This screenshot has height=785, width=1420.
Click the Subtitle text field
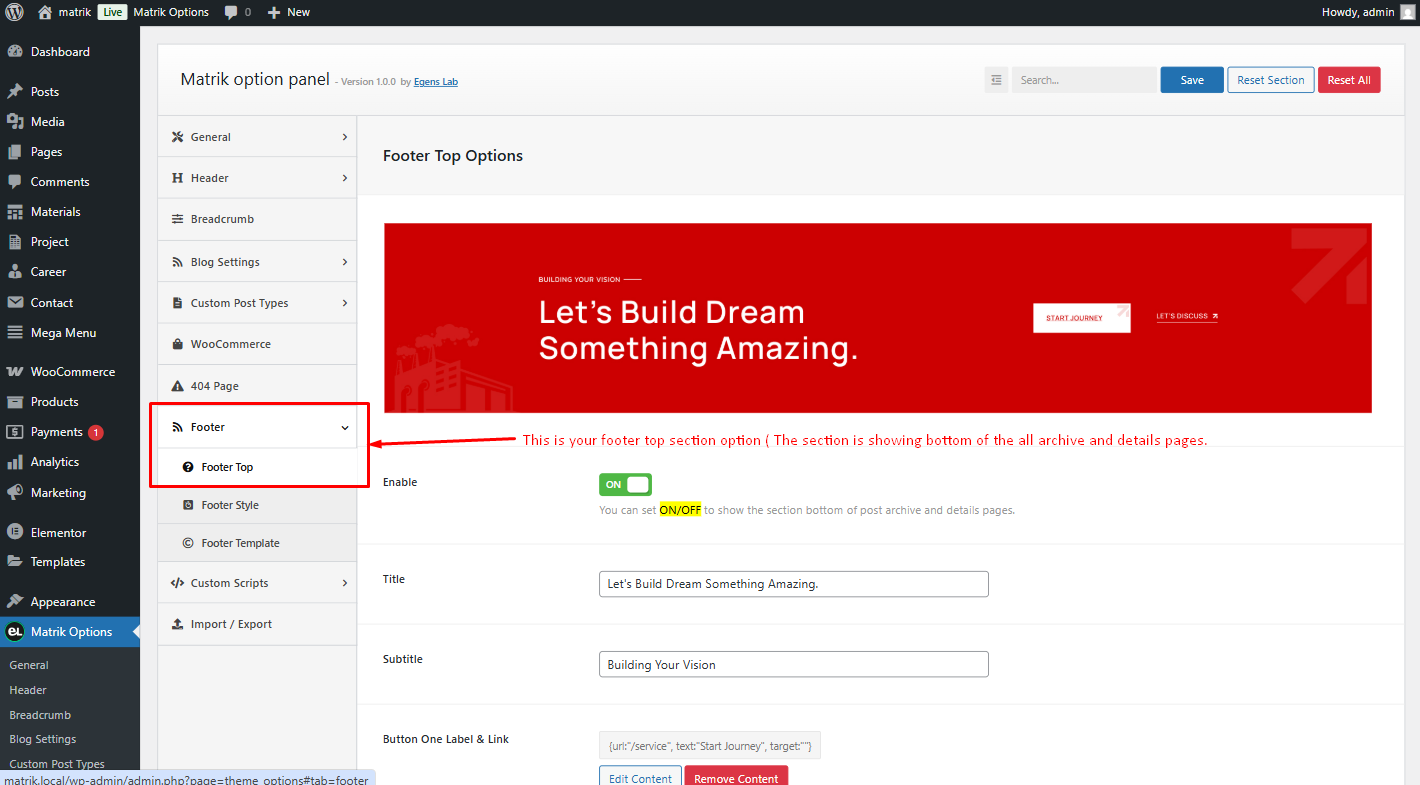click(x=794, y=664)
